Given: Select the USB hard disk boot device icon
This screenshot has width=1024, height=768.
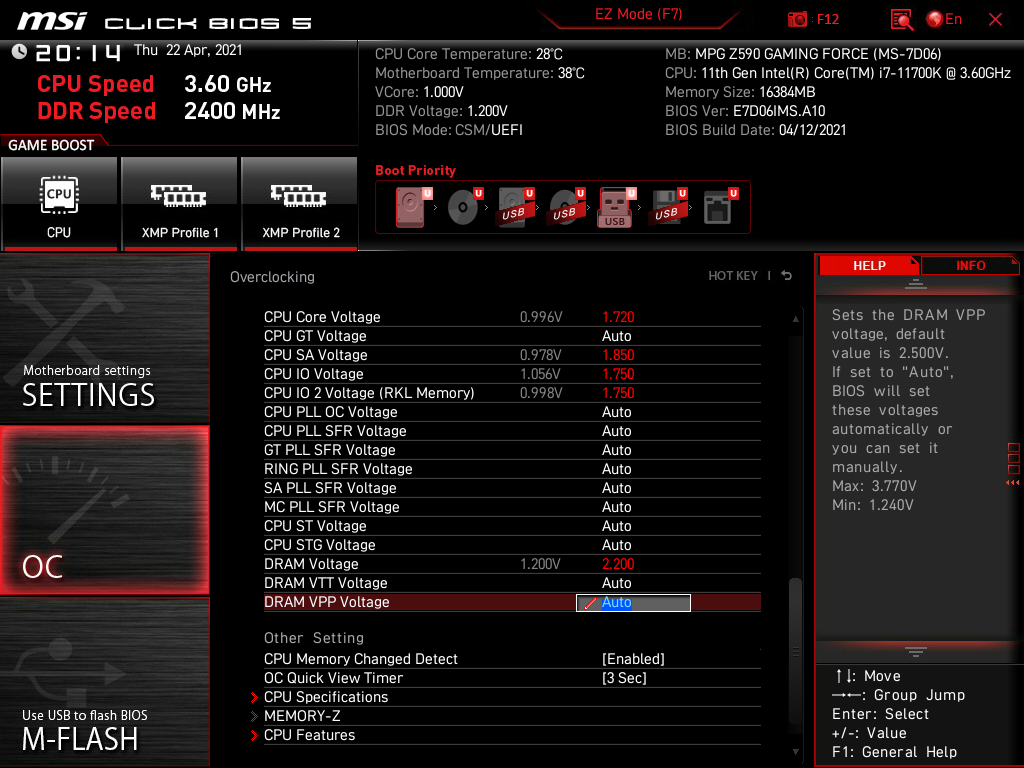Looking at the screenshot, I should (x=515, y=207).
